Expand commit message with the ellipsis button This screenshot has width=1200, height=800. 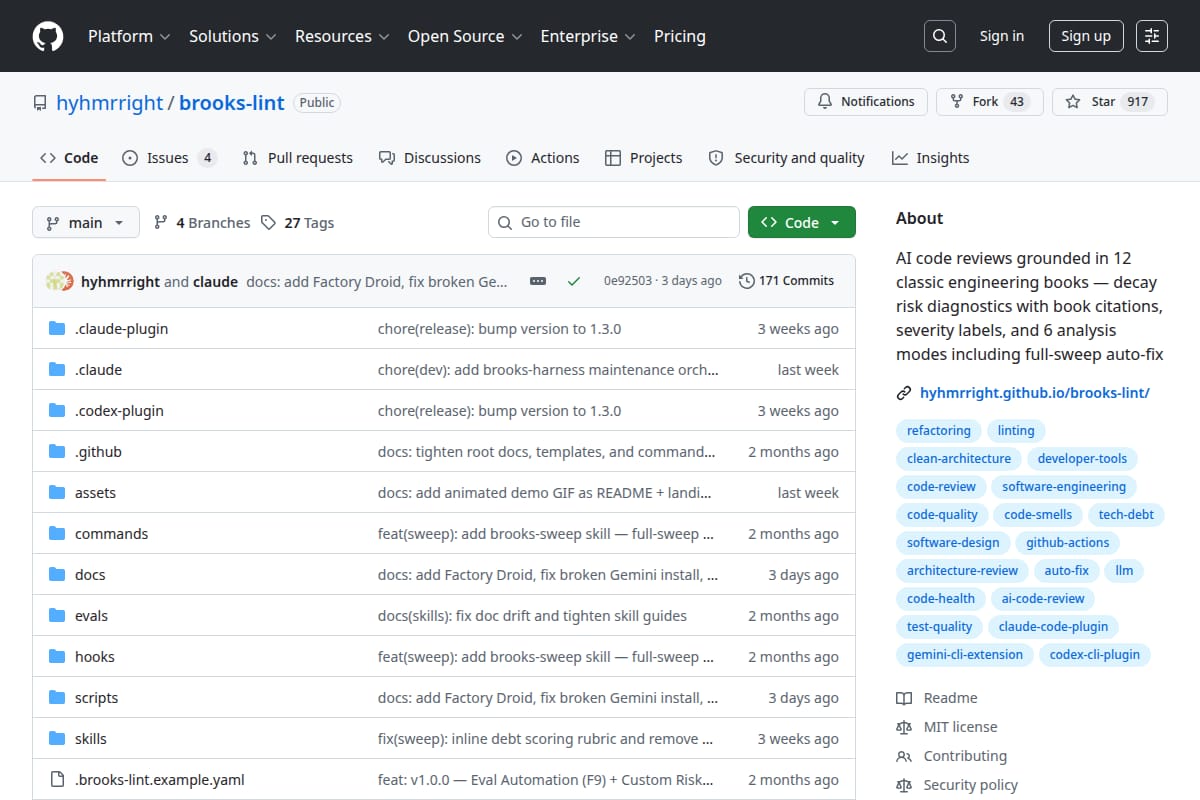point(538,281)
